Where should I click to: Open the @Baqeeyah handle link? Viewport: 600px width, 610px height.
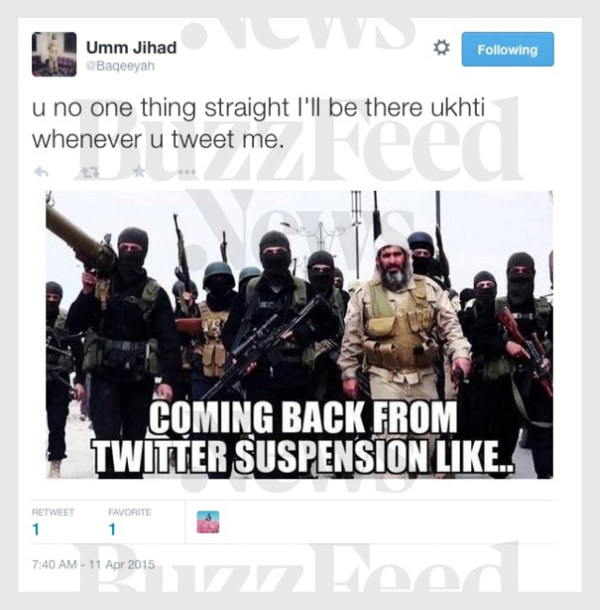[120, 66]
